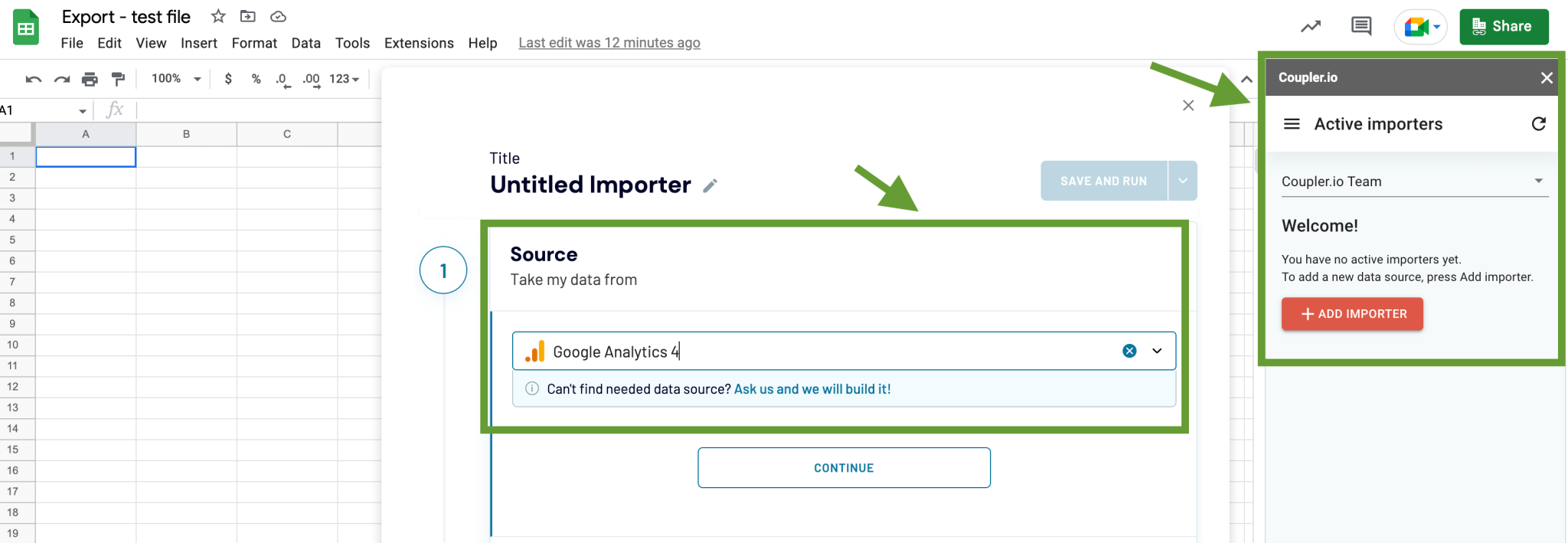Click the decrease decimal places icon
Image resolution: width=1568 pixels, height=543 pixels.
click(x=283, y=78)
